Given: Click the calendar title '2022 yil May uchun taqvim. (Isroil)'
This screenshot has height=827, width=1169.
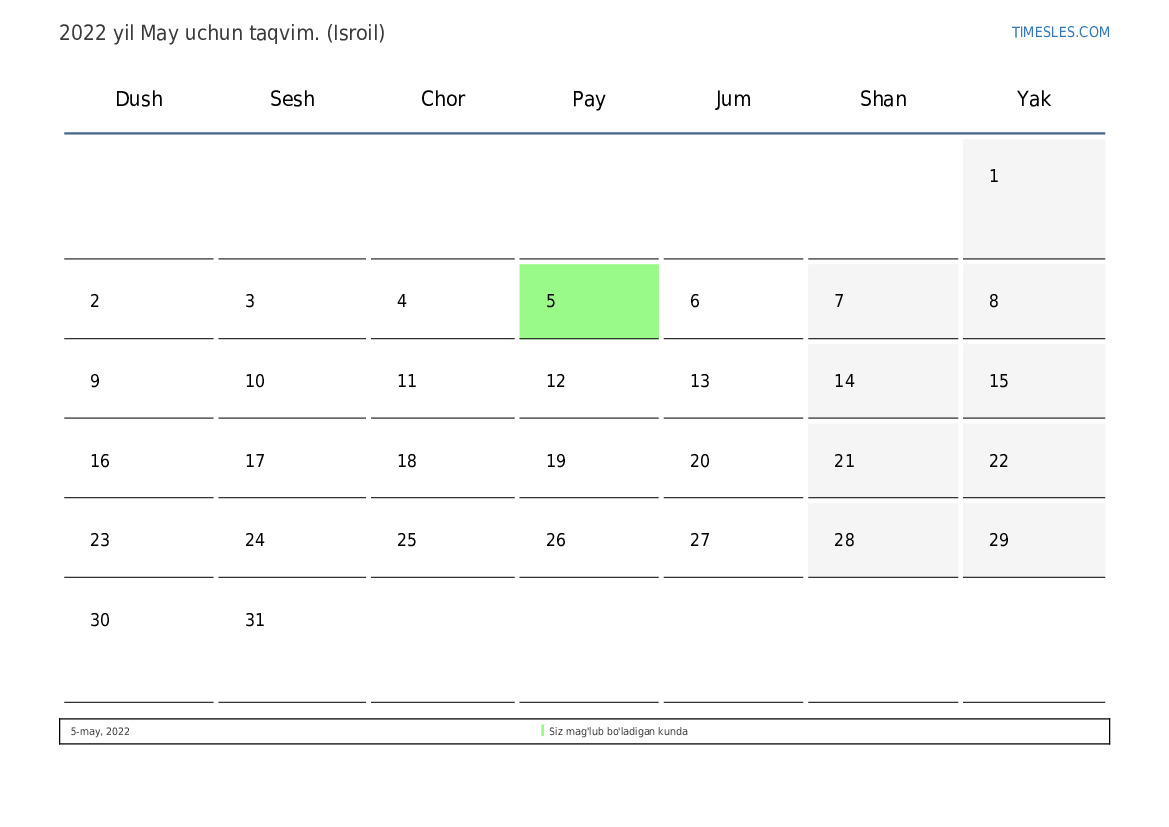Looking at the screenshot, I should pyautogui.click(x=222, y=33).
